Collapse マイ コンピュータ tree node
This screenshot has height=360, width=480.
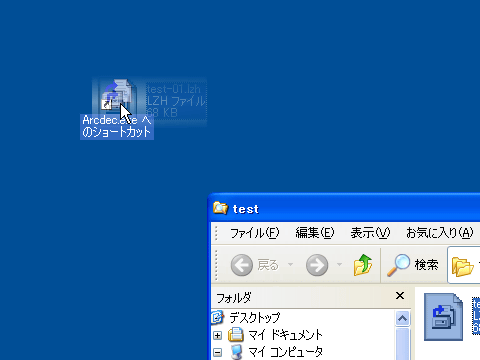click(x=218, y=352)
